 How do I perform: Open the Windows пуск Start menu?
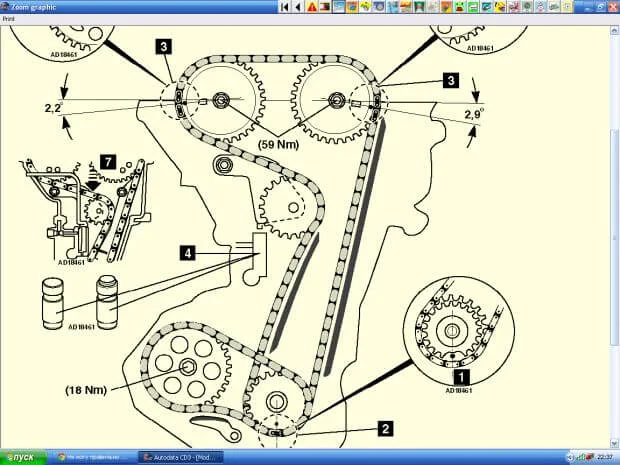pyautogui.click(x=19, y=457)
